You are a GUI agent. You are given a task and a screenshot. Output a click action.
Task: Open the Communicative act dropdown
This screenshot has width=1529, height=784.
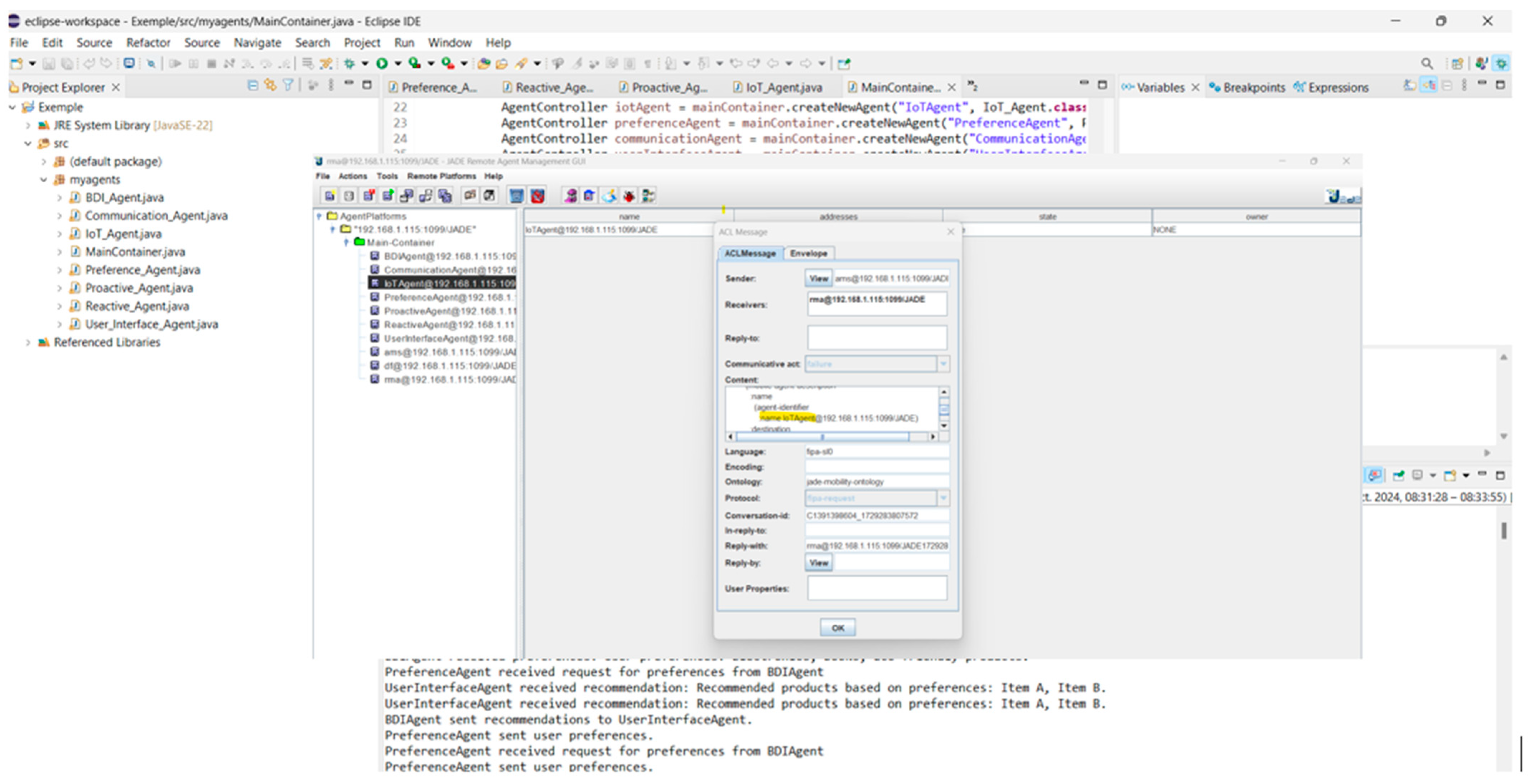942,364
